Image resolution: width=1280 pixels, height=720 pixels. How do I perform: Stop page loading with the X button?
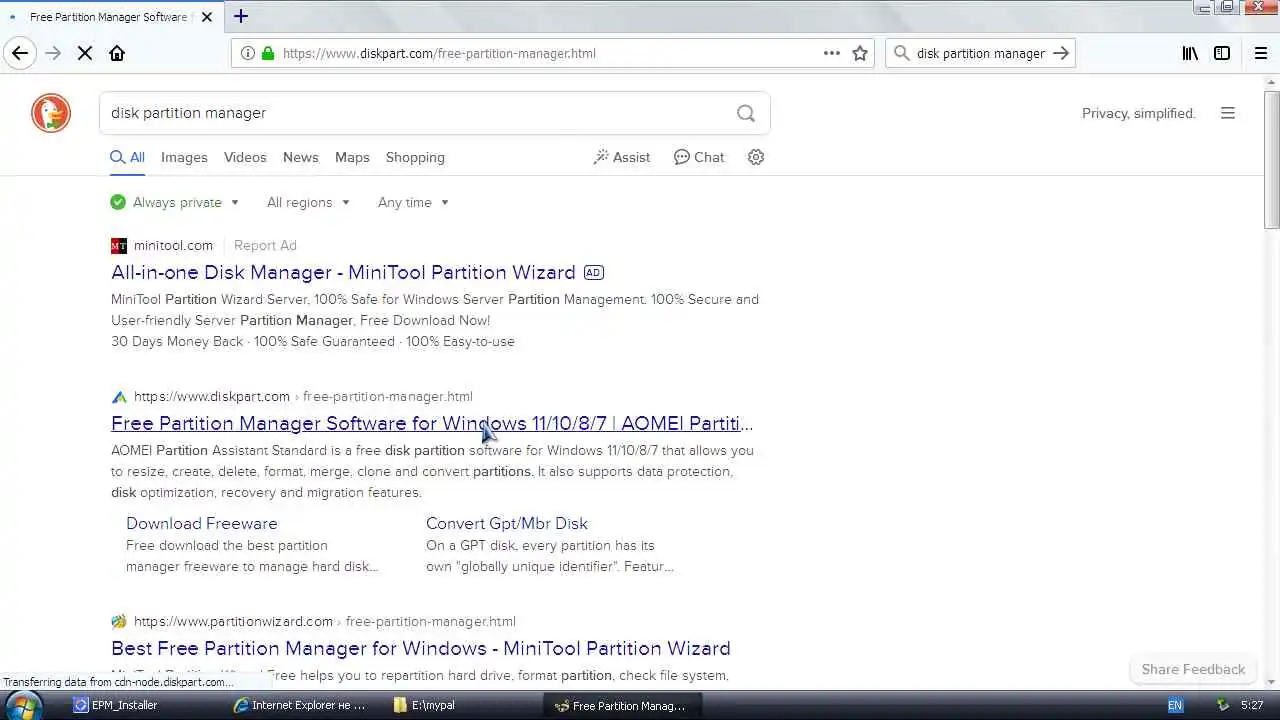(x=85, y=53)
